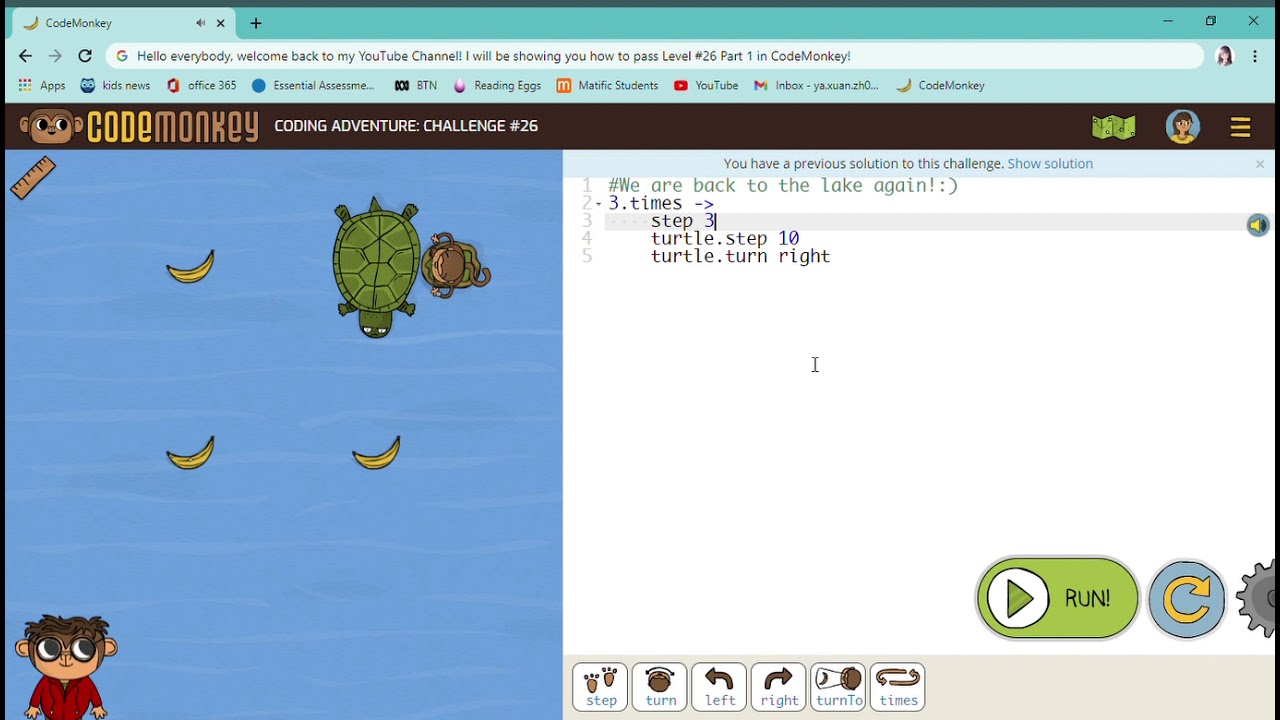The image size is (1280, 720).
Task: Minimize the browser window
Action: [x=1167, y=21]
